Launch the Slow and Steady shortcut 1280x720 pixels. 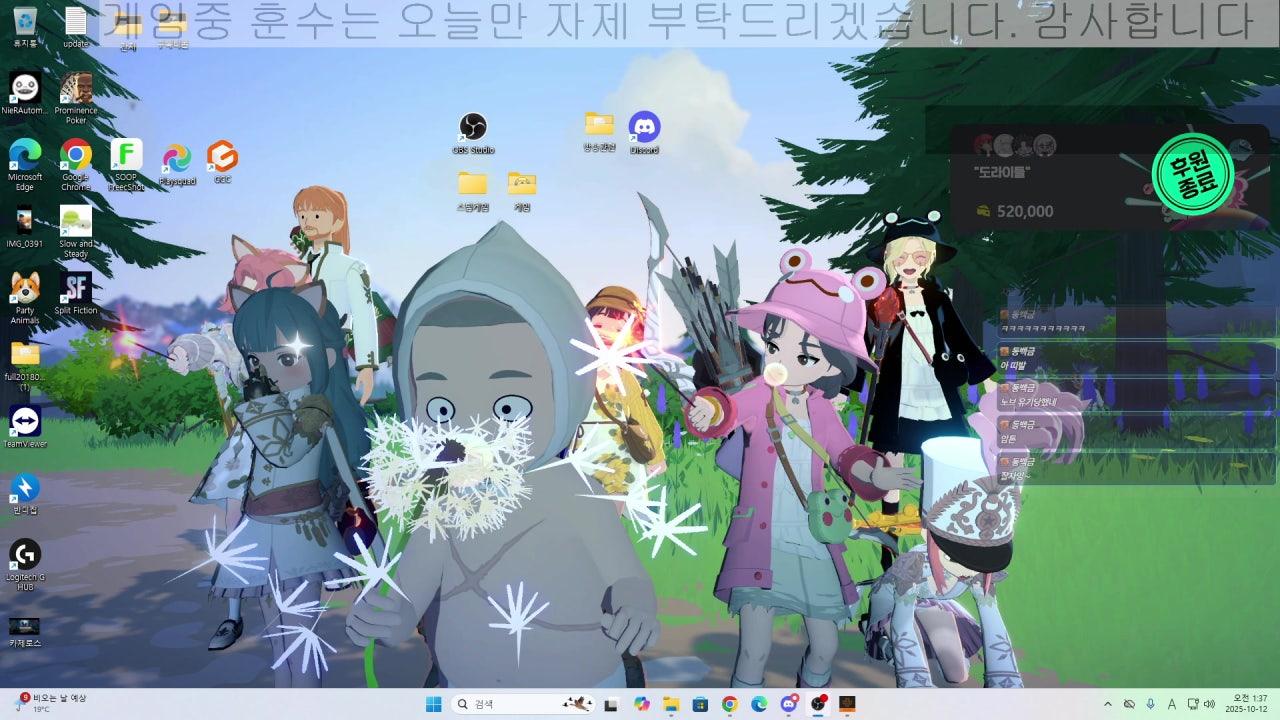coord(76,231)
